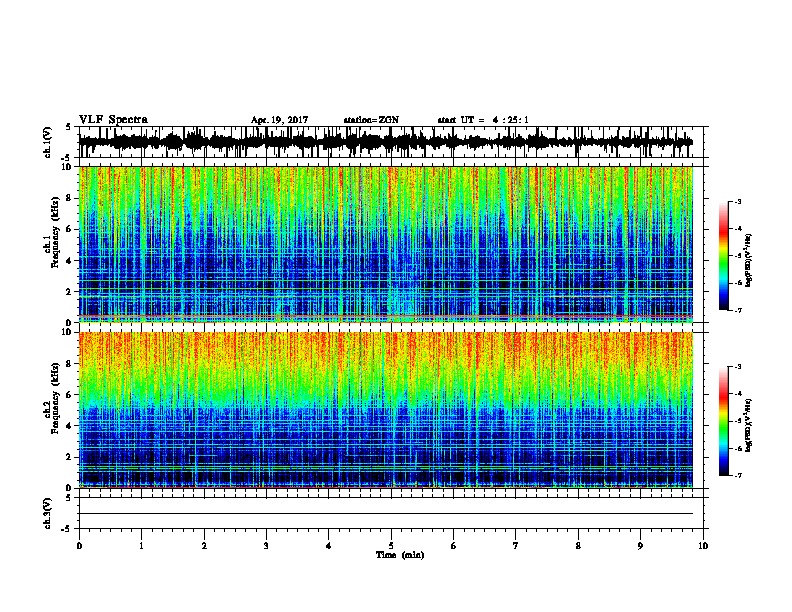
Task: Click the flat ch.3(V) trace line
Action: click(x=385, y=514)
